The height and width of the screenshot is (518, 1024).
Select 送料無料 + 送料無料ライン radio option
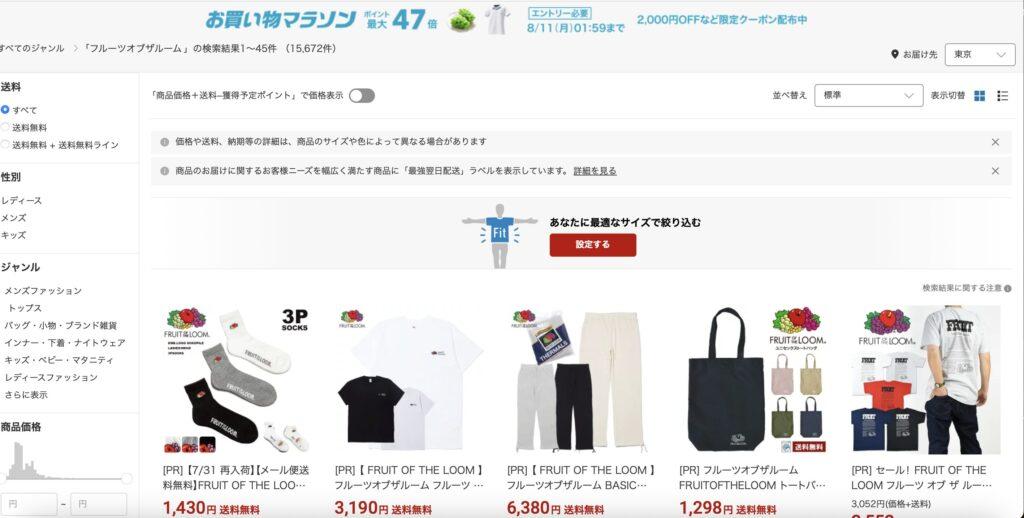click(5, 144)
